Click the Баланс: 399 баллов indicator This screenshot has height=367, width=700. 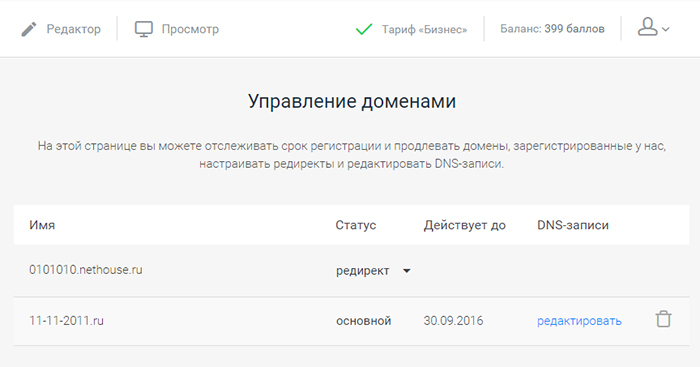(x=552, y=29)
